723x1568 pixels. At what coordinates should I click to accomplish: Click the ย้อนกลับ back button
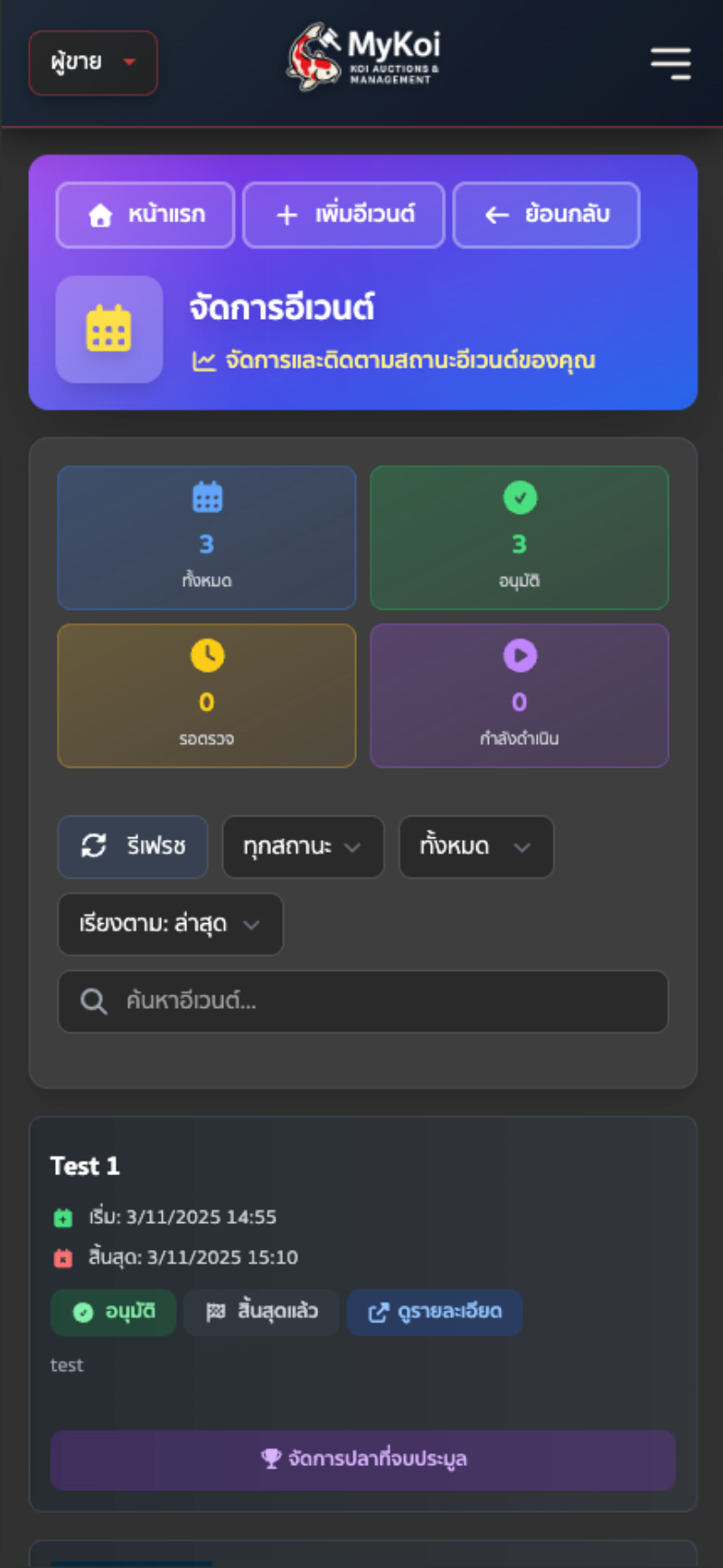coord(546,215)
